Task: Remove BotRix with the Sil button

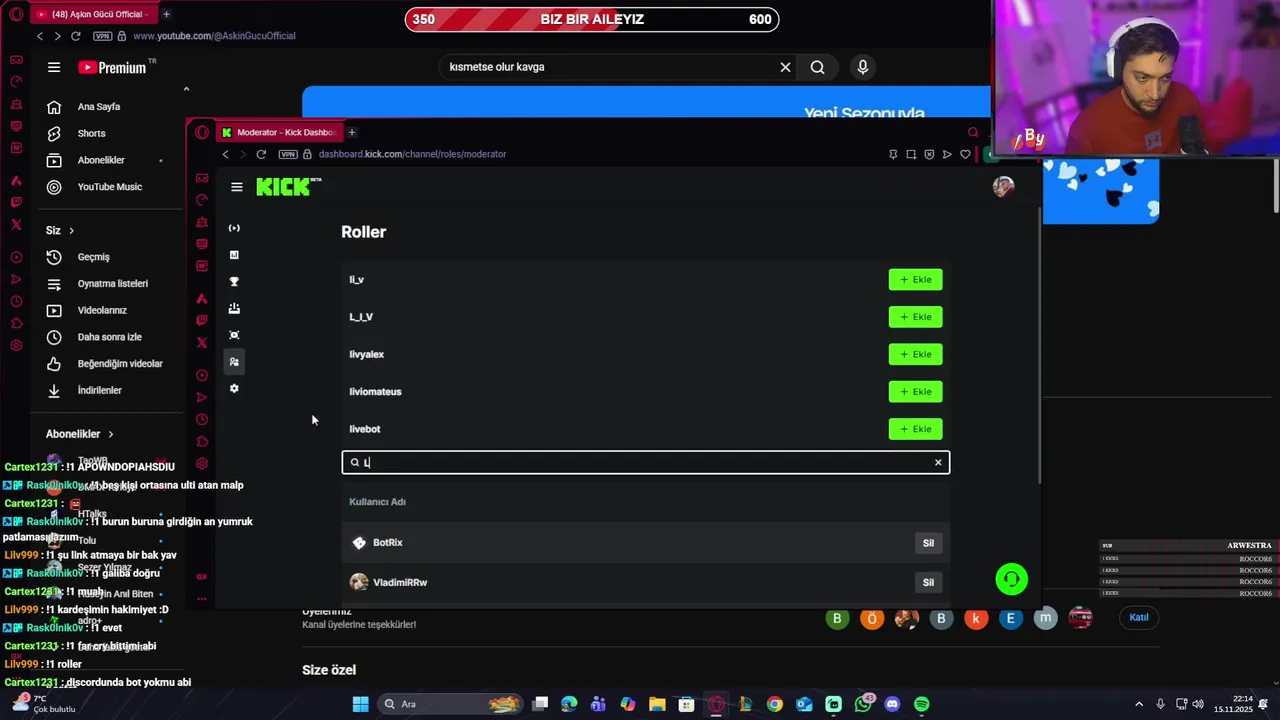Action: pyautogui.click(x=928, y=543)
